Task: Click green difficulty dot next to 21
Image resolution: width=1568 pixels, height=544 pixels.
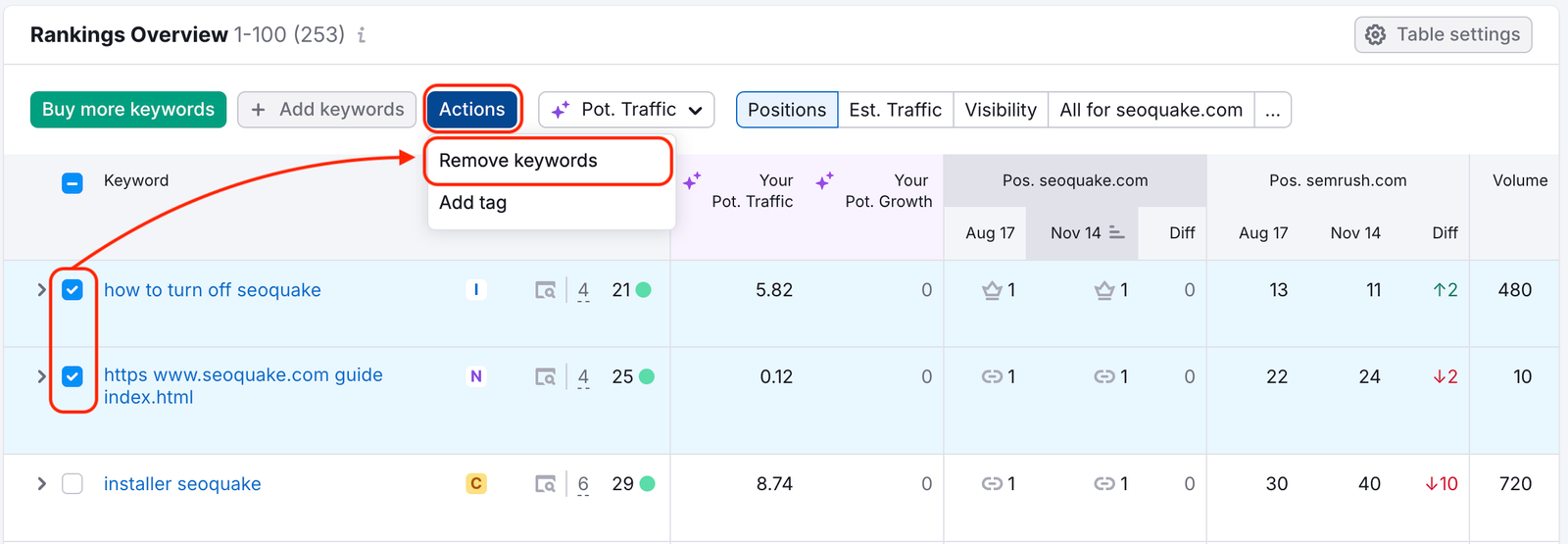Action: [x=644, y=290]
